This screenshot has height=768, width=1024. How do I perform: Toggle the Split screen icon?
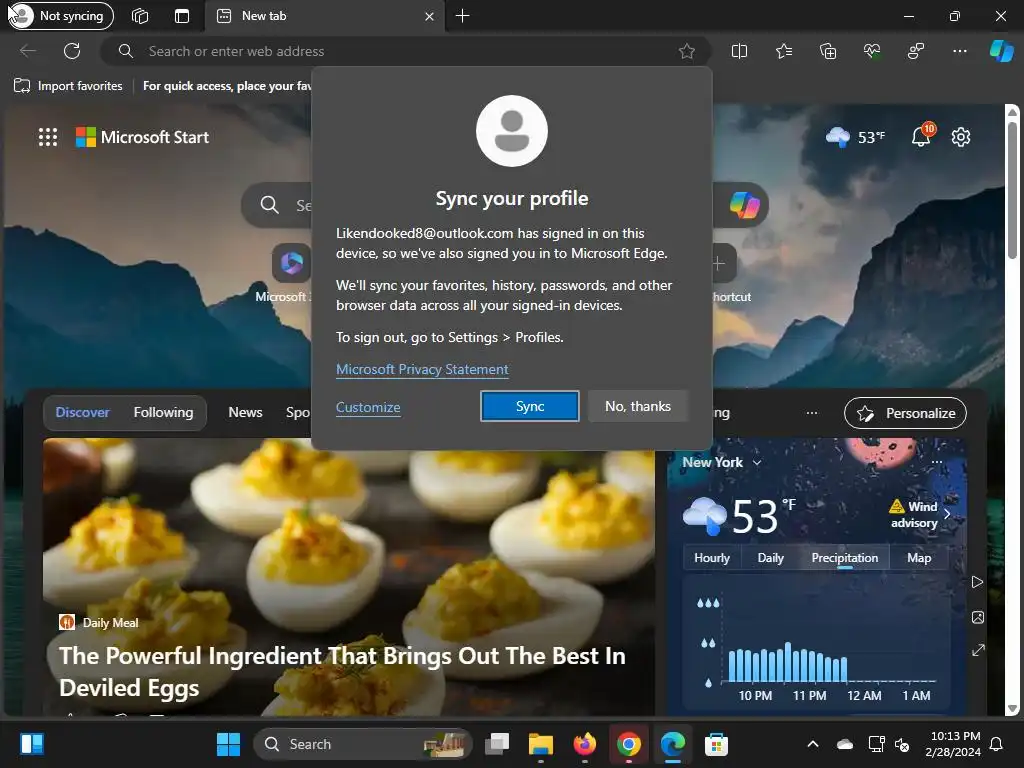[x=739, y=51]
